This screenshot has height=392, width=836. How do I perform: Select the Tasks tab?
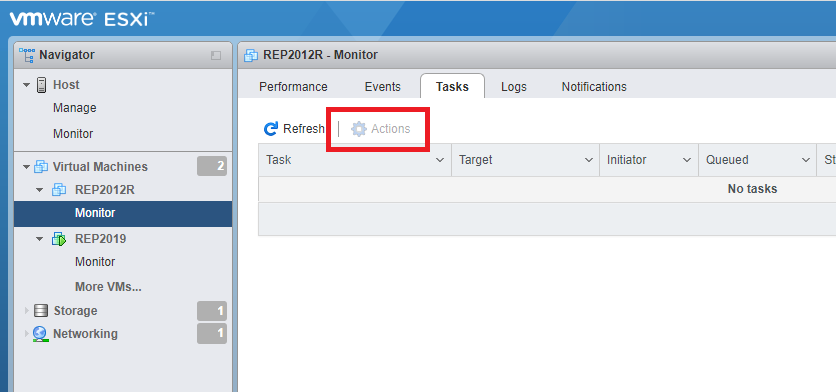452,86
